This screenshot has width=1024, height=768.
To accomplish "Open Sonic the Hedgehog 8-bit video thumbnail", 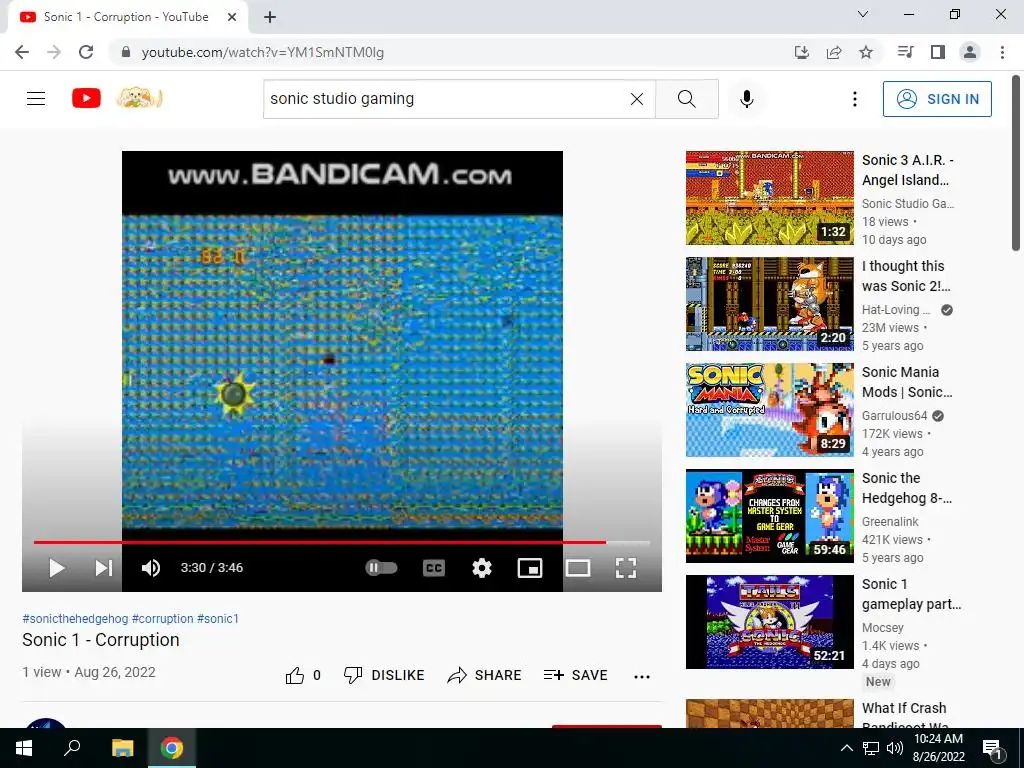I will [769, 516].
